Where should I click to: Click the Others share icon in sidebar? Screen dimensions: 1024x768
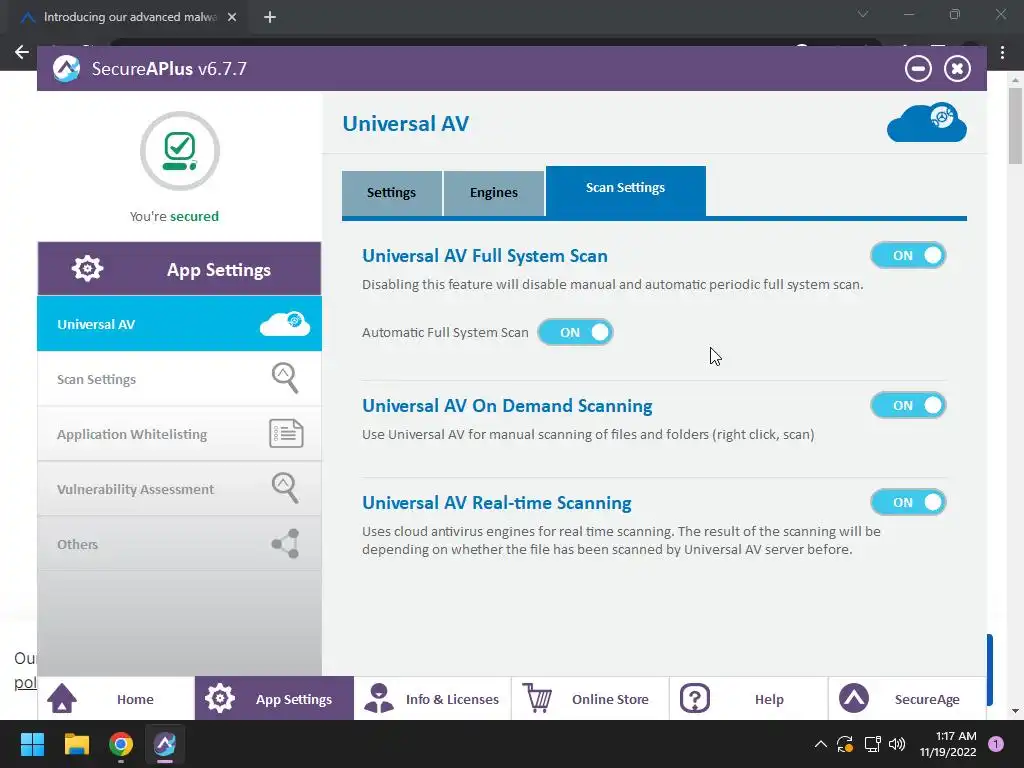[285, 543]
